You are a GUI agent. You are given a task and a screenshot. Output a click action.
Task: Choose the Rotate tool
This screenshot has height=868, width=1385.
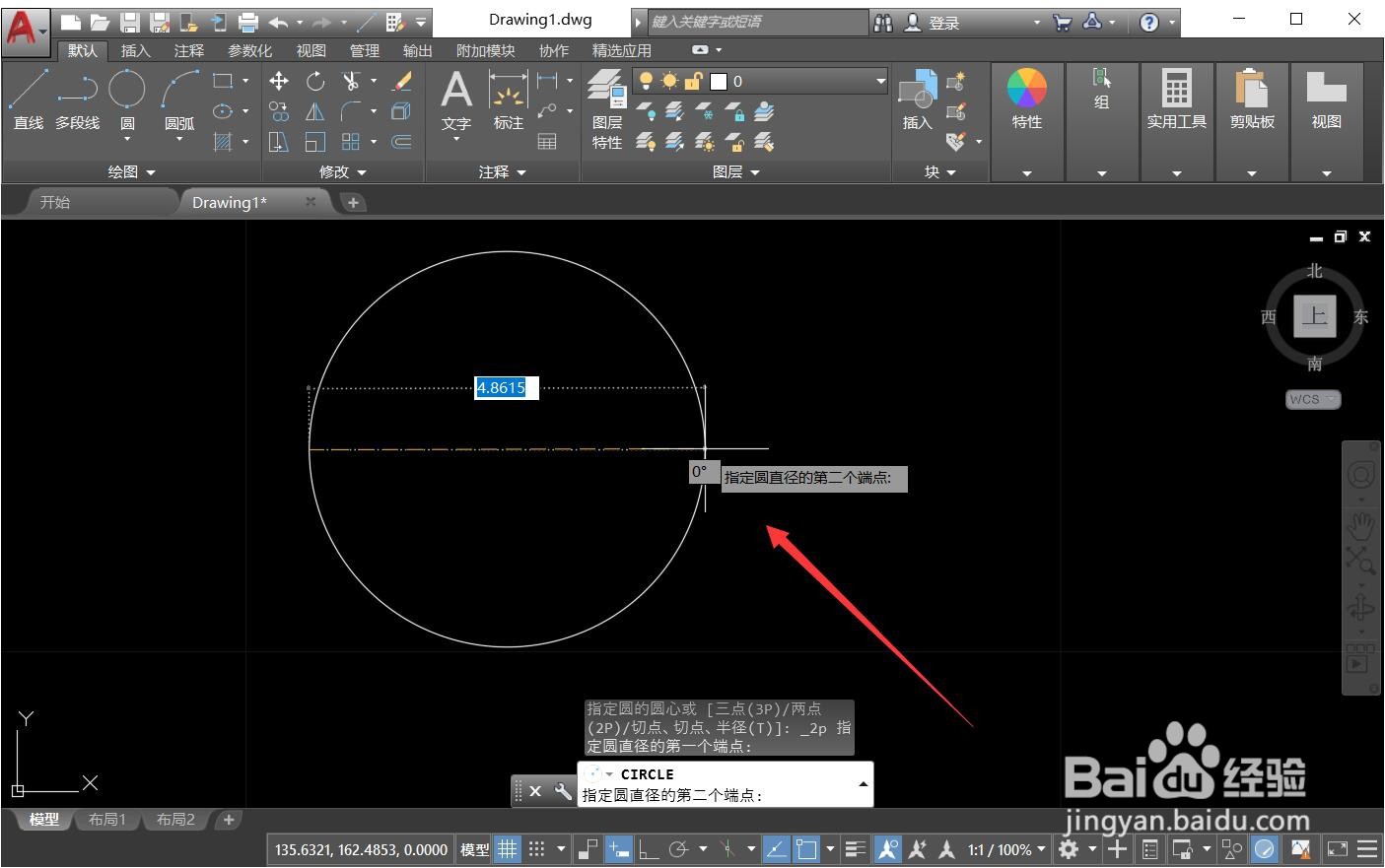[x=315, y=81]
